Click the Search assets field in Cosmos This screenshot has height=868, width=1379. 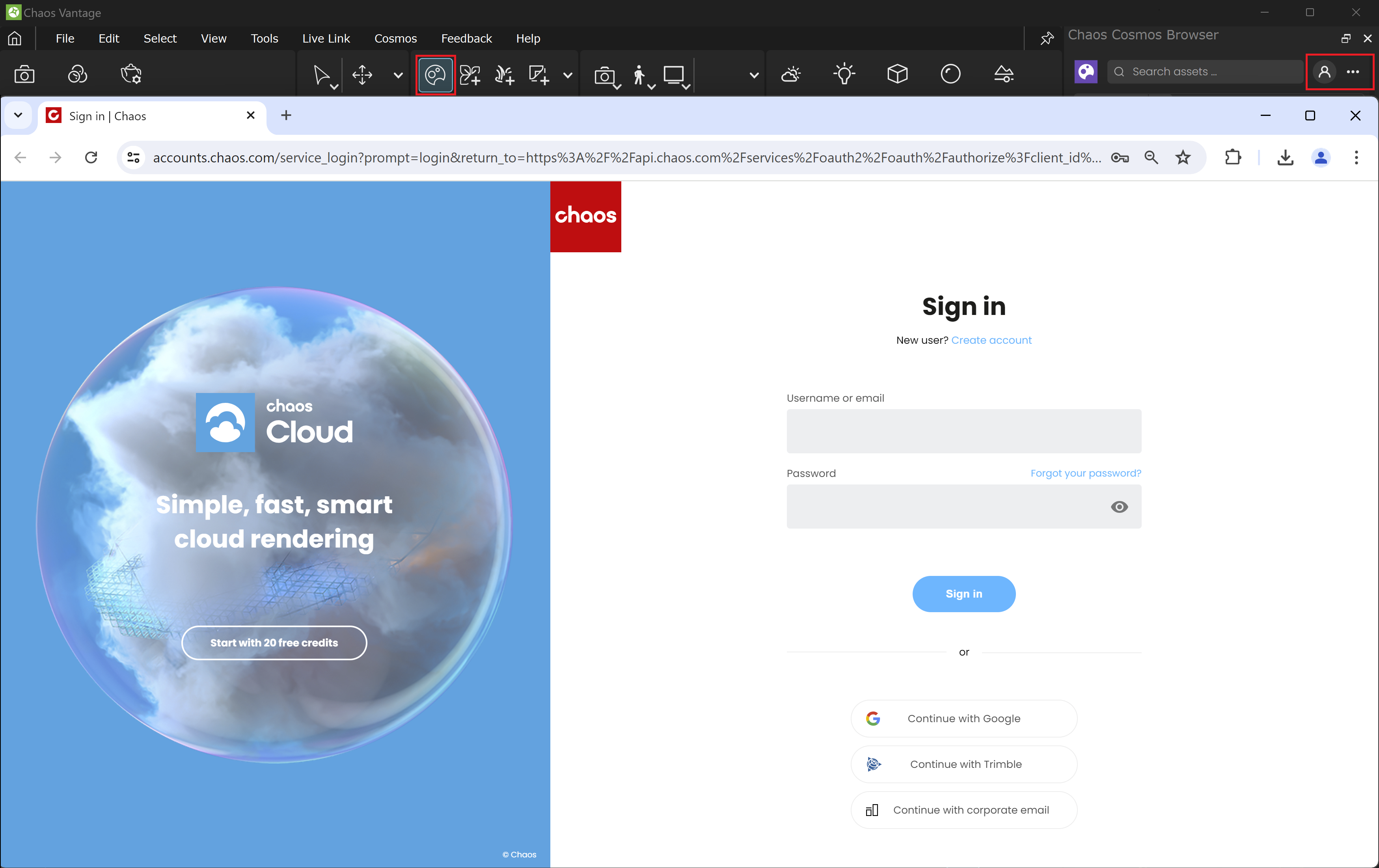tap(1206, 72)
